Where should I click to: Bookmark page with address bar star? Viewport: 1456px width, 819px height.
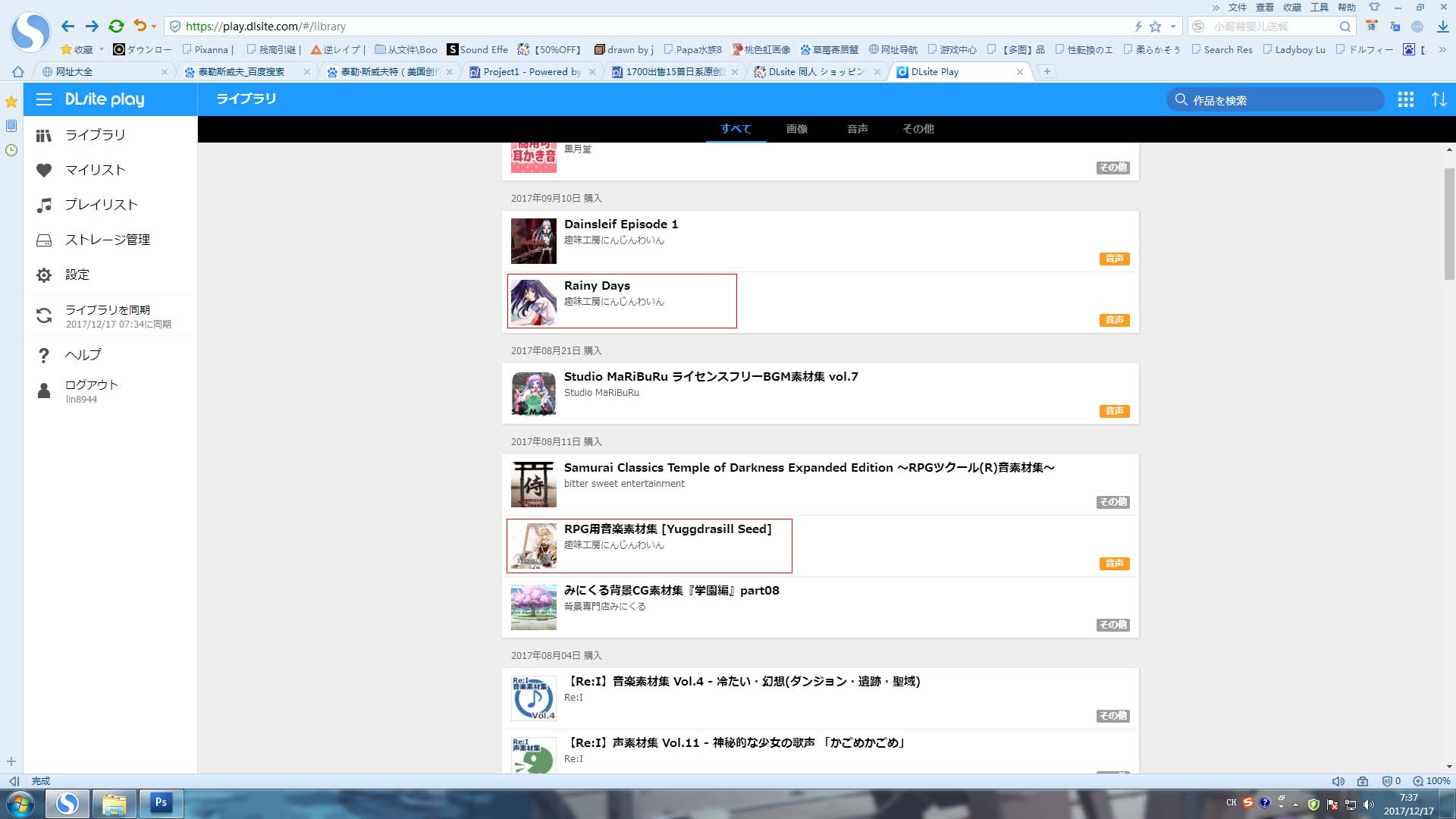(1155, 27)
